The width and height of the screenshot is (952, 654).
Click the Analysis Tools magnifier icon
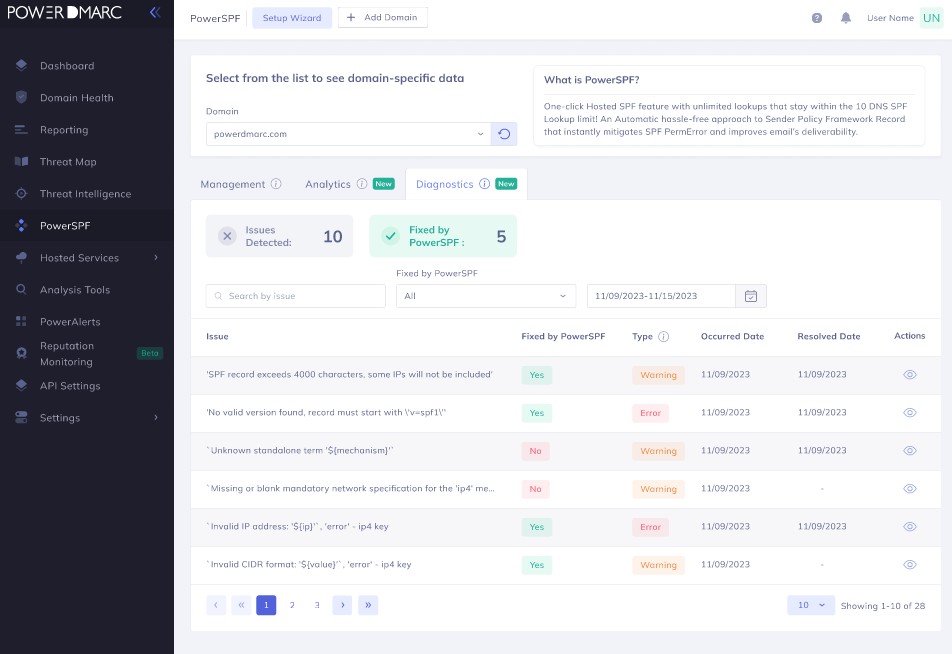click(21, 290)
